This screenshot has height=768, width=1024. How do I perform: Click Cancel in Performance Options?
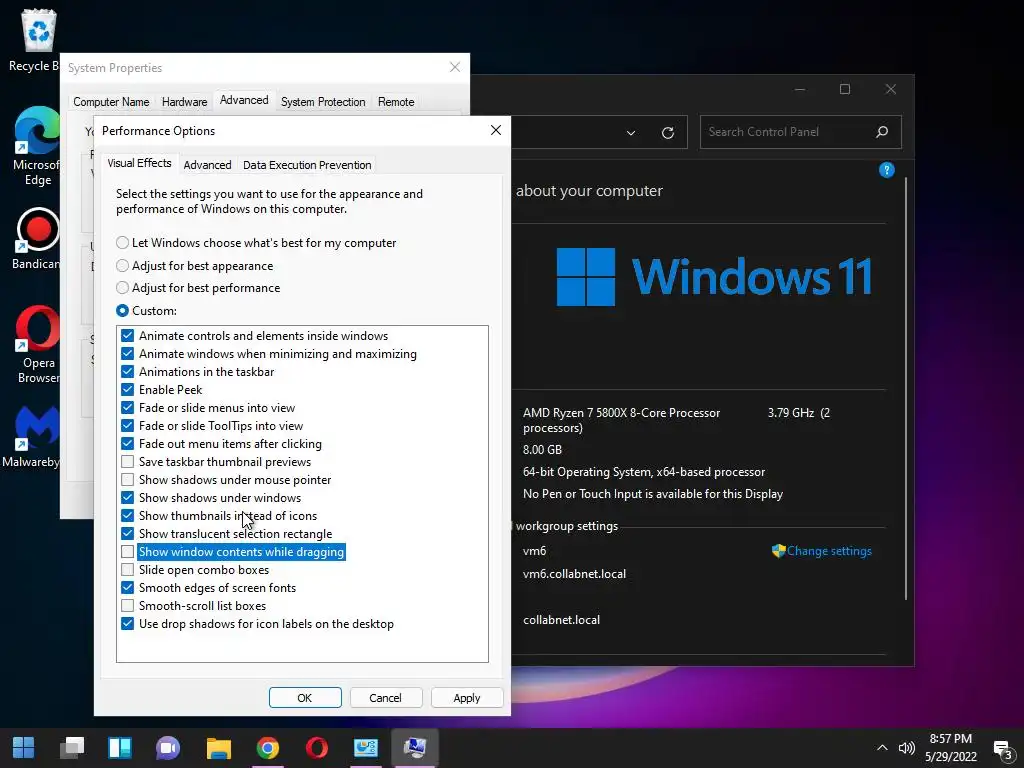pyautogui.click(x=385, y=697)
